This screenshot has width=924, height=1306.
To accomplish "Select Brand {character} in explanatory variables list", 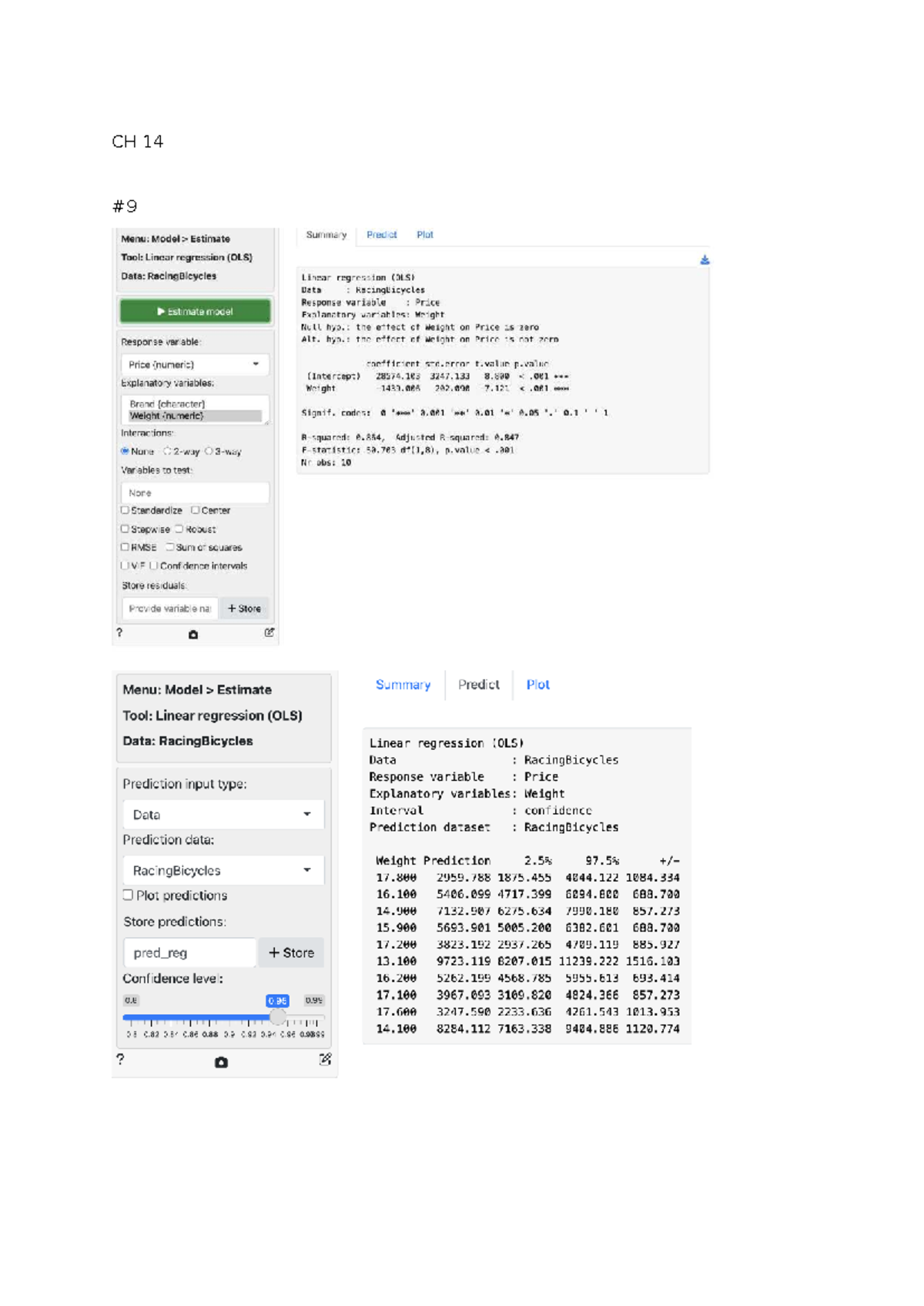I will [167, 404].
